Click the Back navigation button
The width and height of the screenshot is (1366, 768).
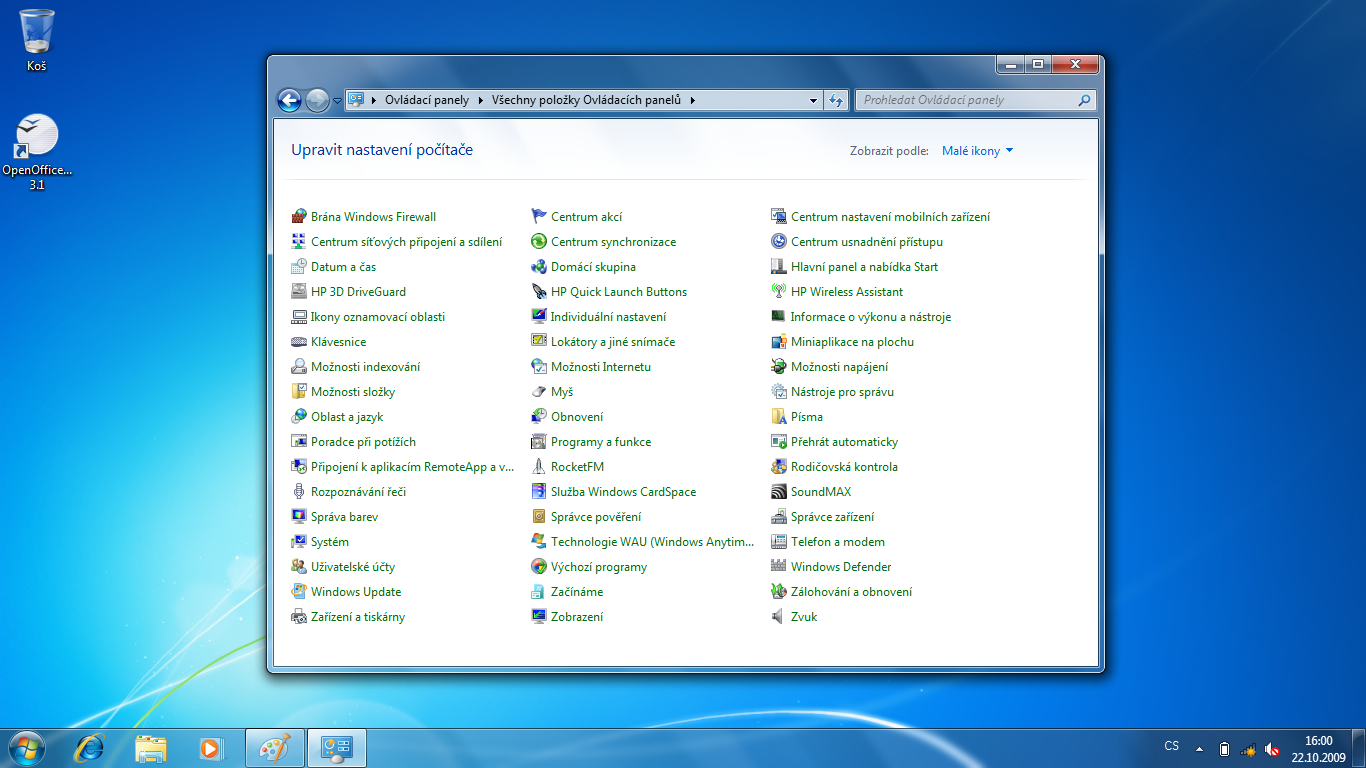coord(289,100)
